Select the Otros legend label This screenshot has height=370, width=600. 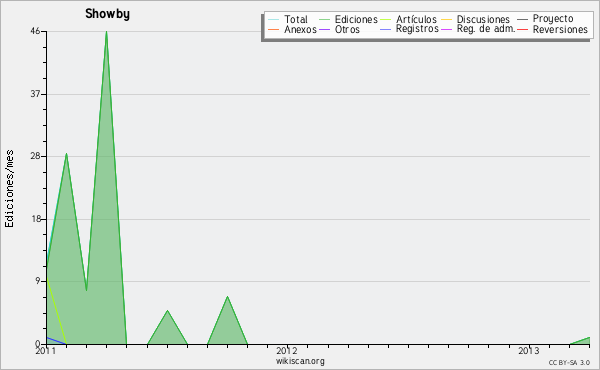347,29
